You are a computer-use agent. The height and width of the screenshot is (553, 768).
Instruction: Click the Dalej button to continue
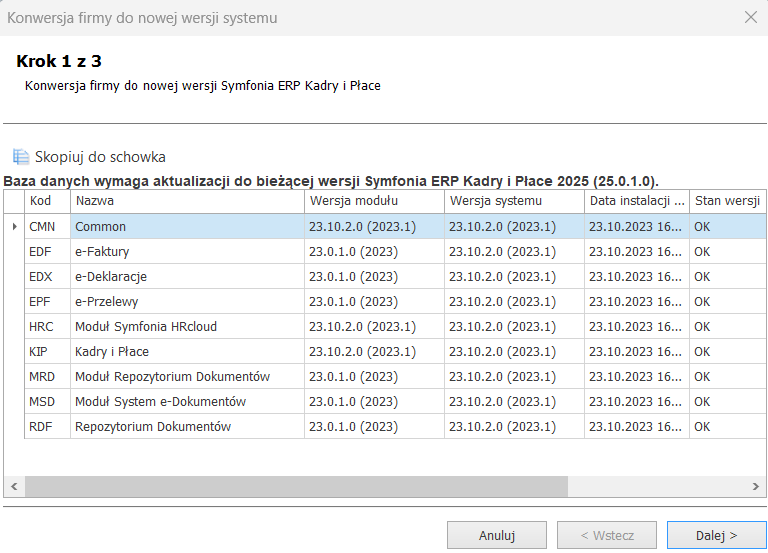(x=716, y=535)
